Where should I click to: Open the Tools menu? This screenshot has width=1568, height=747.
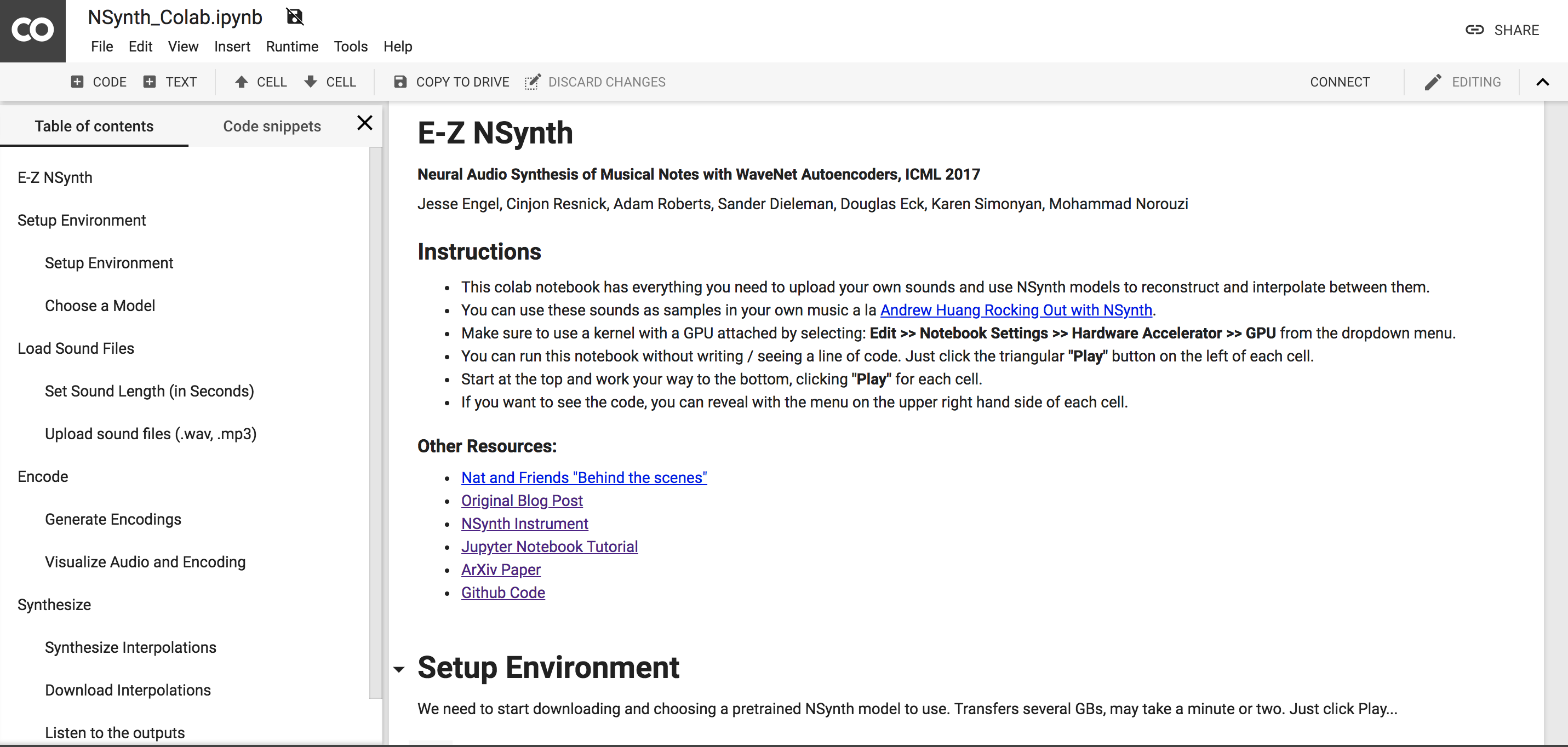(x=351, y=46)
